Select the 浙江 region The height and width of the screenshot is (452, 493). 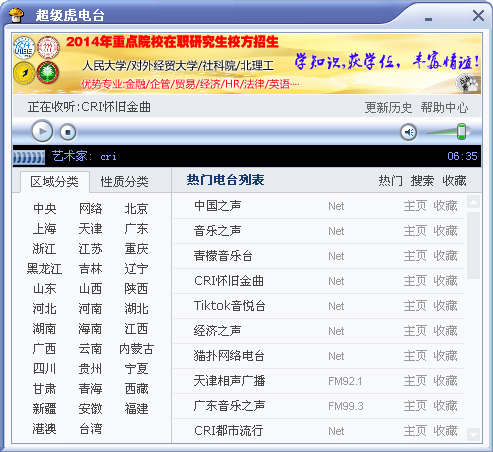click(44, 249)
